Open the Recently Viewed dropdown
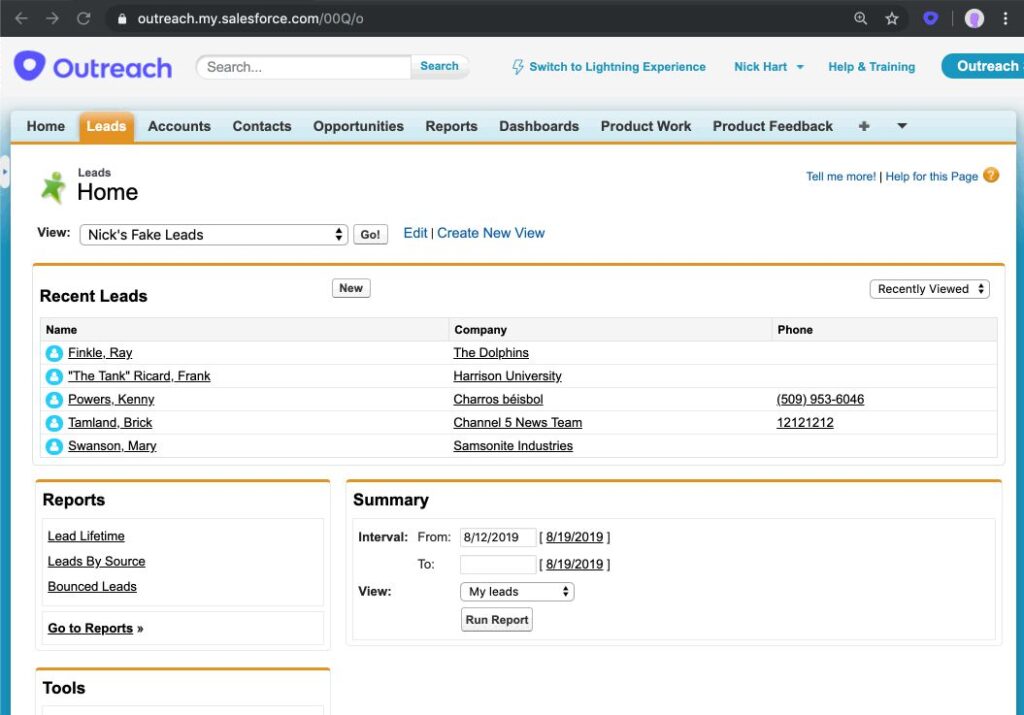Image resolution: width=1024 pixels, height=715 pixels. coord(929,289)
